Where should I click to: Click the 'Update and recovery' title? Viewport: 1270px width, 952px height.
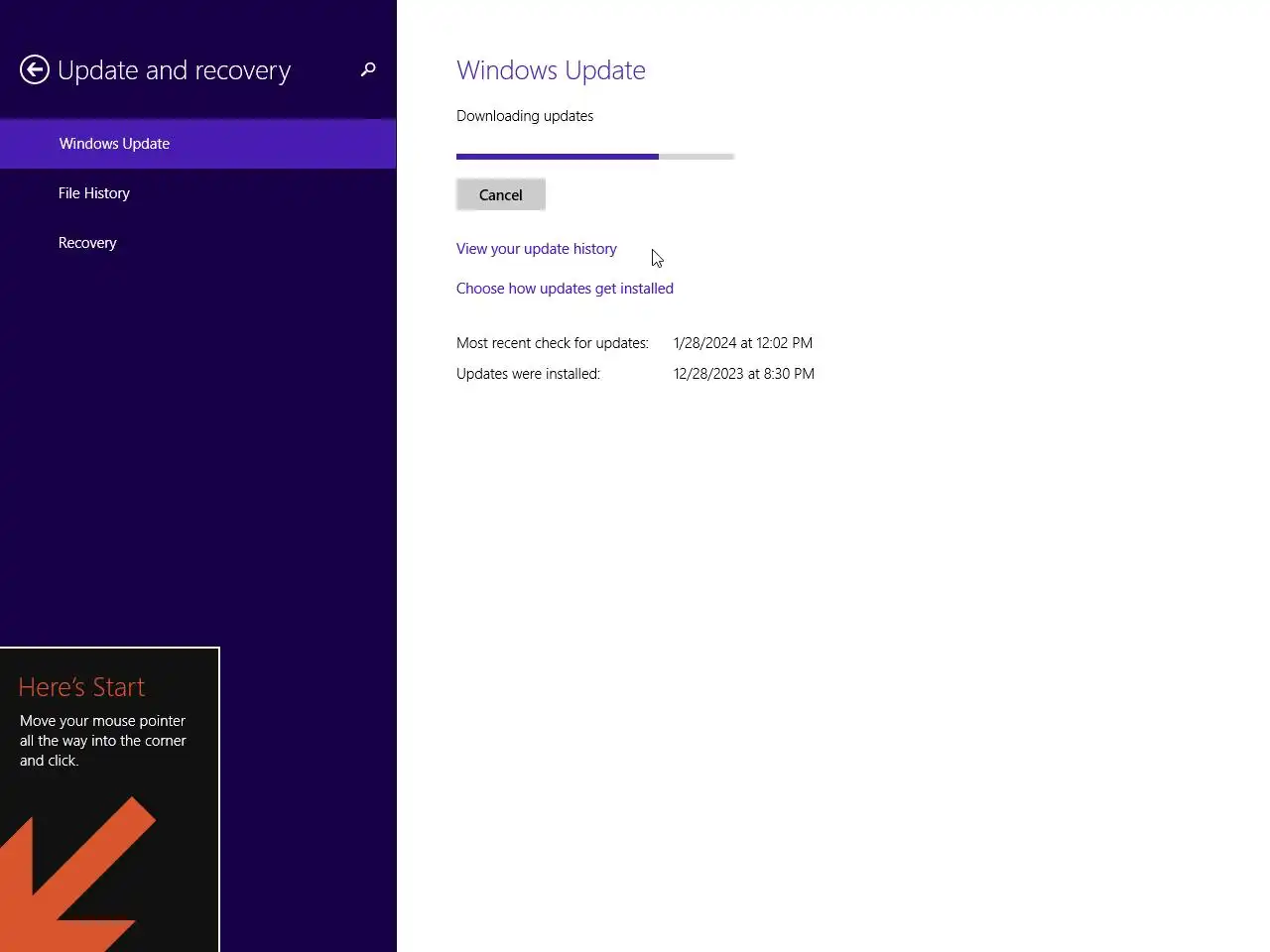(x=175, y=70)
